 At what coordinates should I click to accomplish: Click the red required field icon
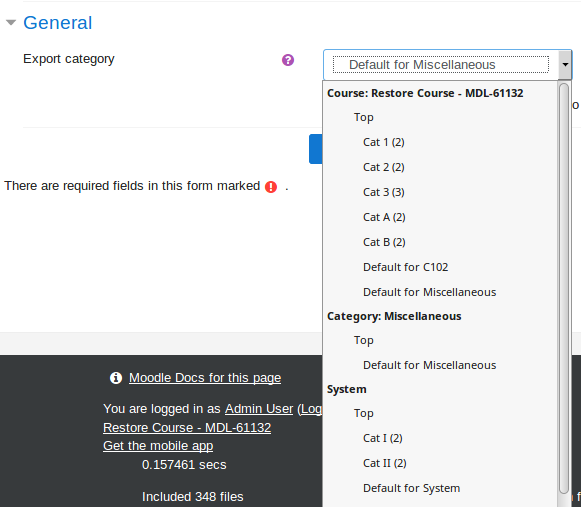271,187
